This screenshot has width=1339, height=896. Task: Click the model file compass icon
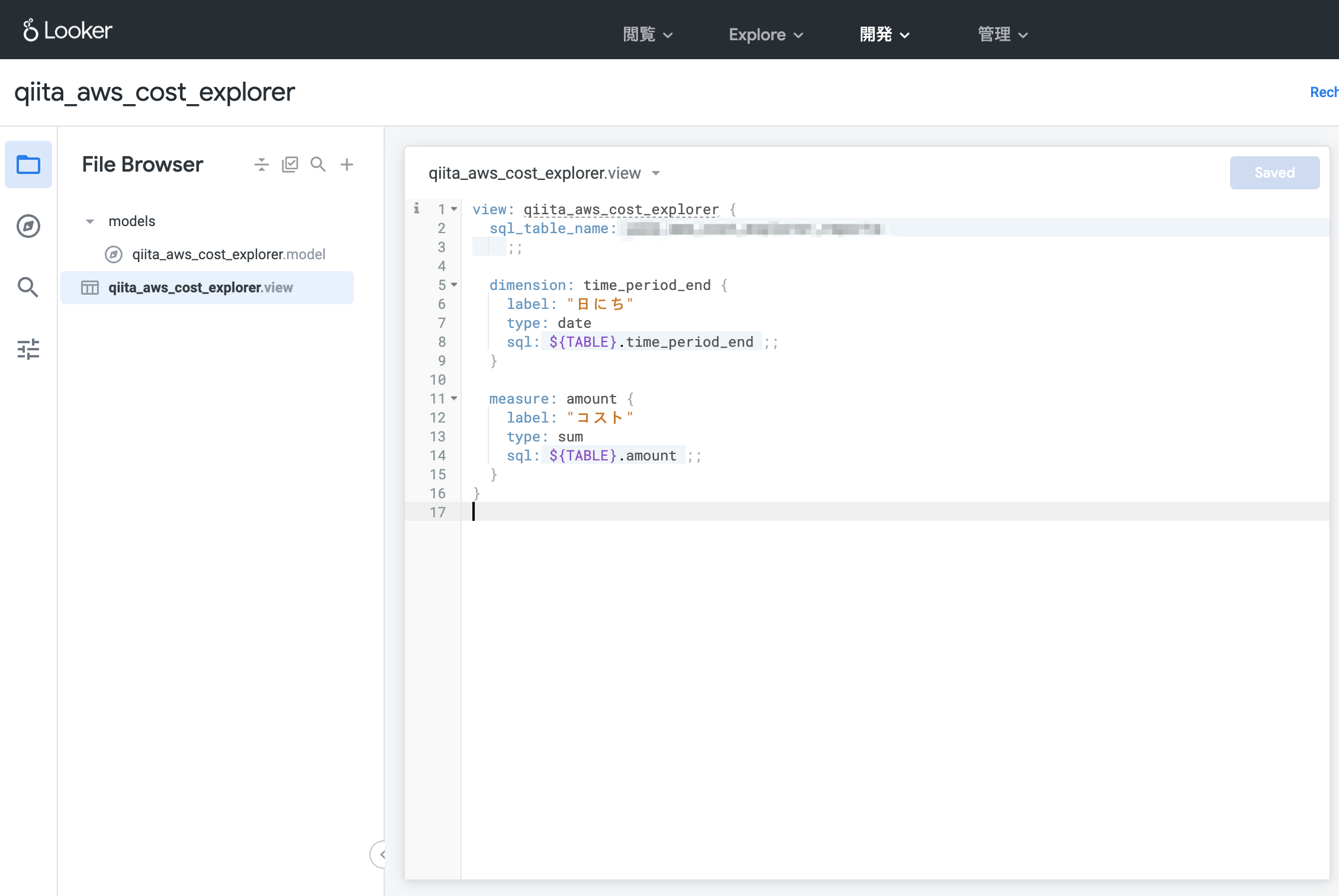(x=114, y=254)
